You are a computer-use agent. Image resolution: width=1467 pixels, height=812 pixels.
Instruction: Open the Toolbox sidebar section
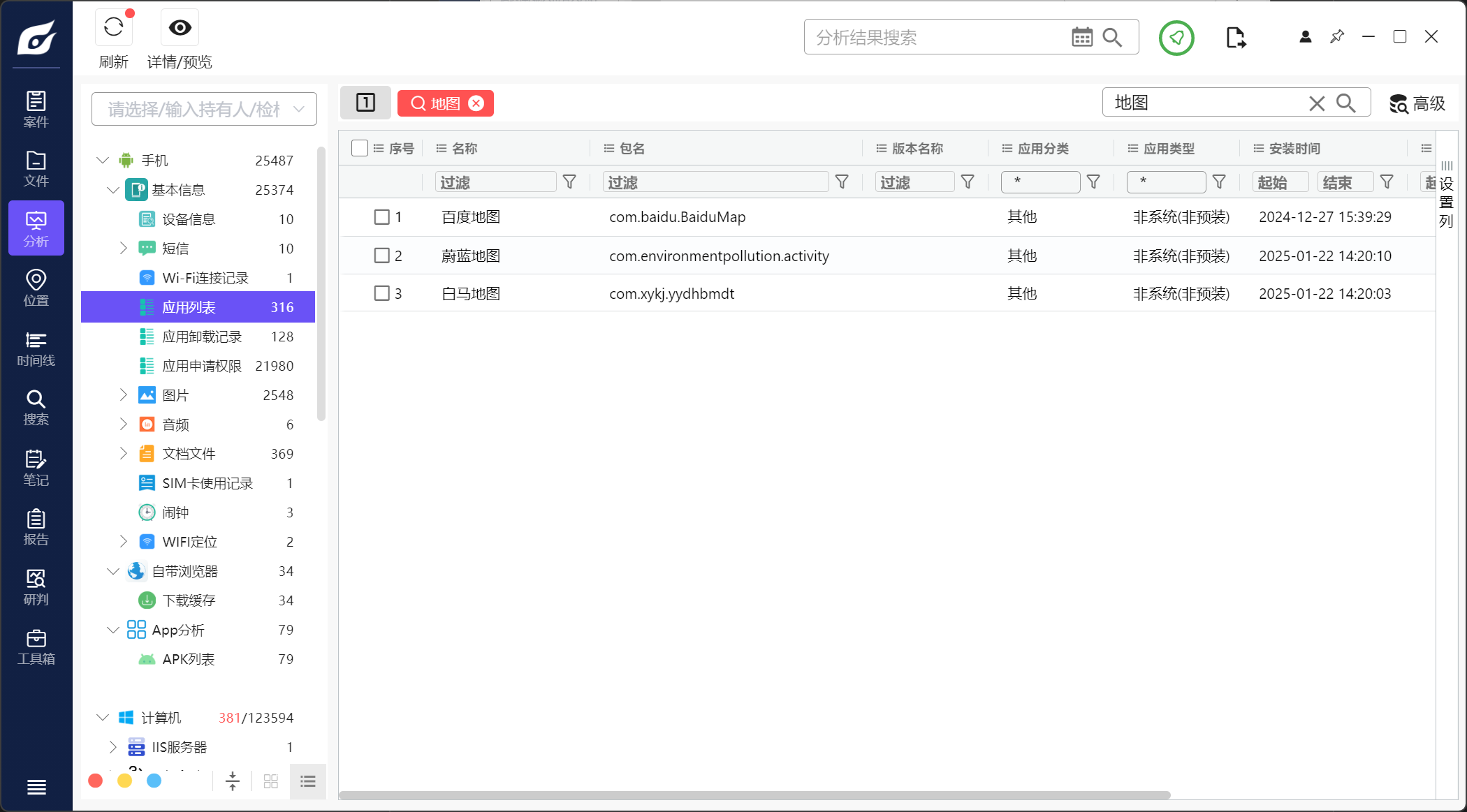point(36,647)
